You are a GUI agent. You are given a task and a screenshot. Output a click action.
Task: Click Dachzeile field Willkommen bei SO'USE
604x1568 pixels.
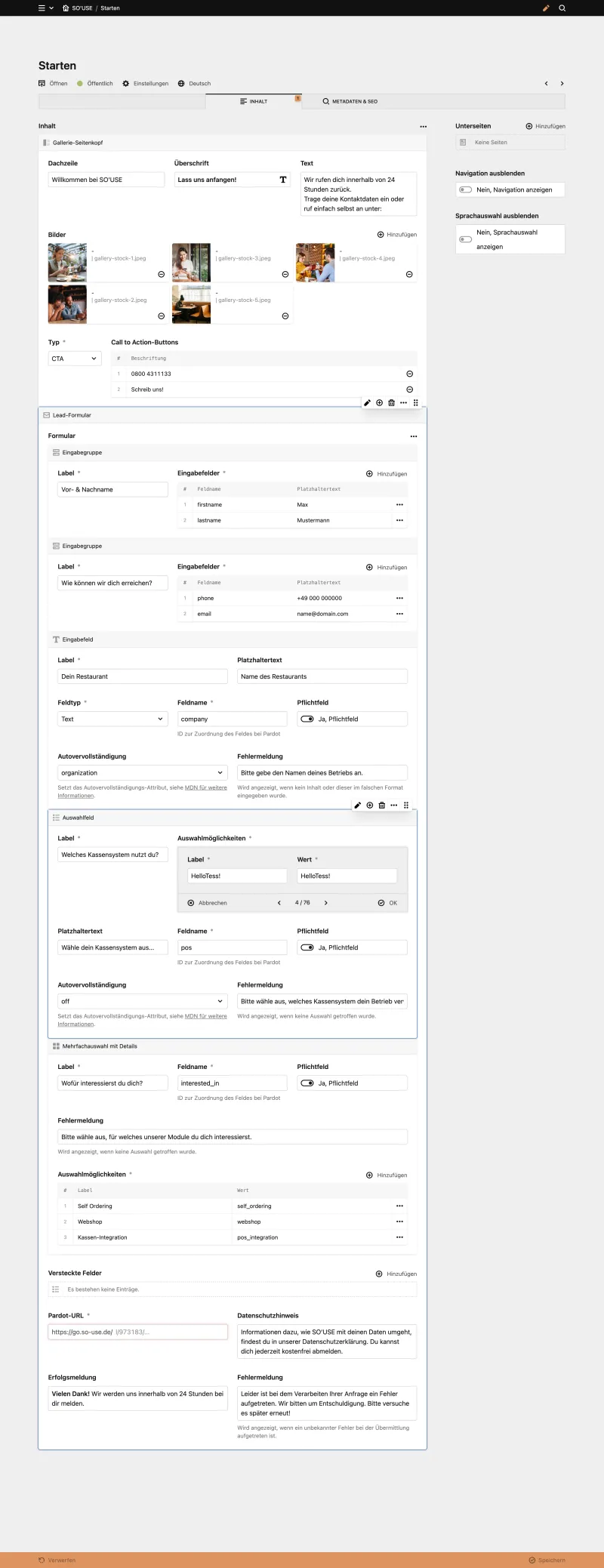[x=106, y=180]
